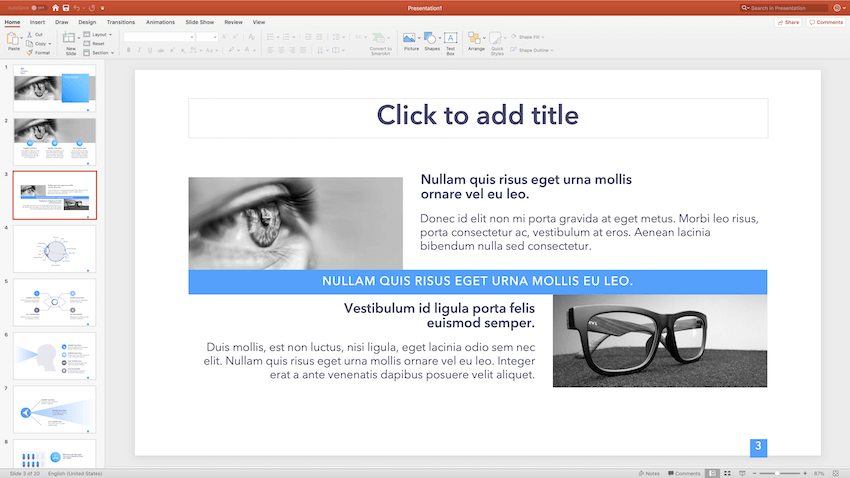Toggle the Notes pane in status bar
The height and width of the screenshot is (478, 850).
[x=649, y=473]
